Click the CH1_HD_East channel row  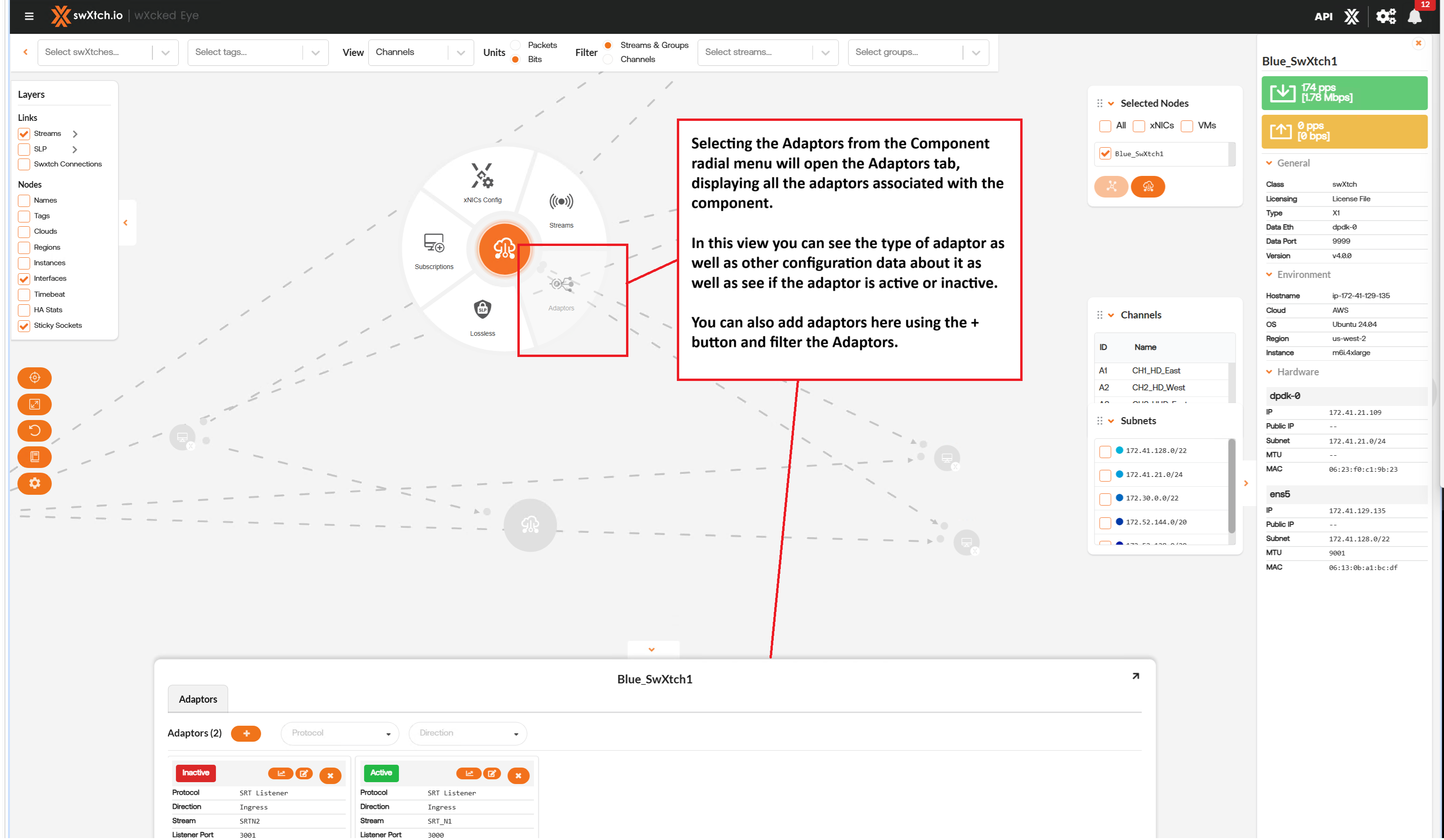1155,371
